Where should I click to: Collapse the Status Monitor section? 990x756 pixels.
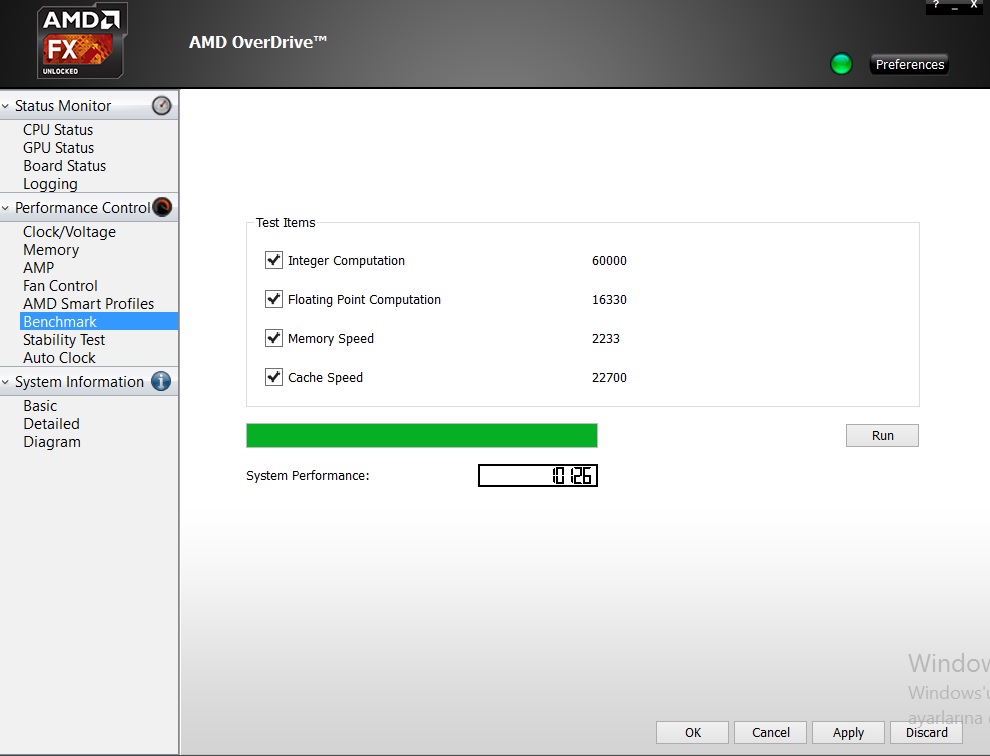6,106
